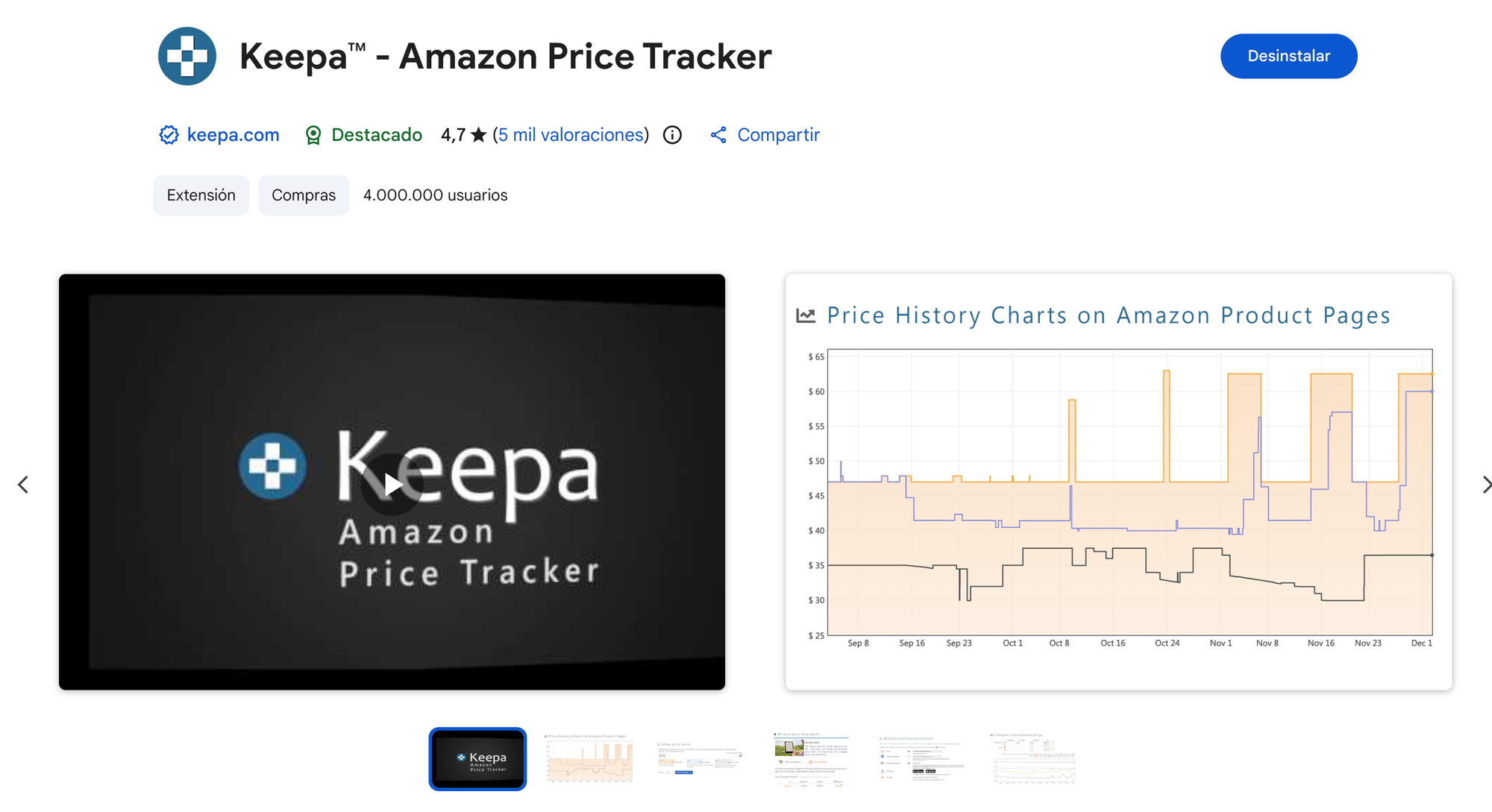Open the keepa.com publisher link
The width and height of the screenshot is (1492, 812).
tap(233, 135)
